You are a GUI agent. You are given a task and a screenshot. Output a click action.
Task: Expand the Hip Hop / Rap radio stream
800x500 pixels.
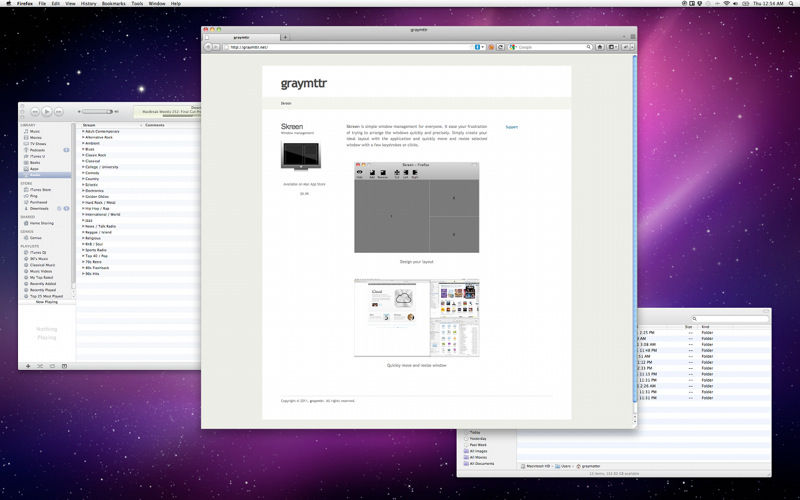pyautogui.click(x=83, y=209)
